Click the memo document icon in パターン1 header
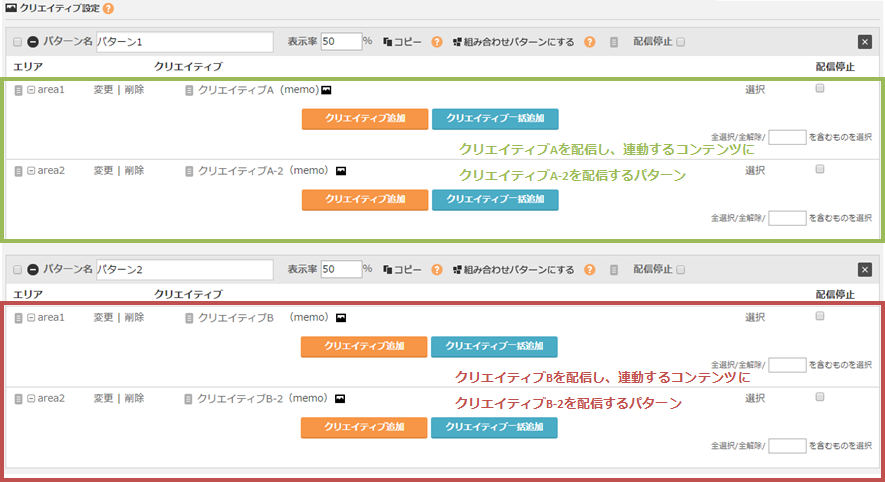This screenshot has width=885, height=482. tap(614, 42)
